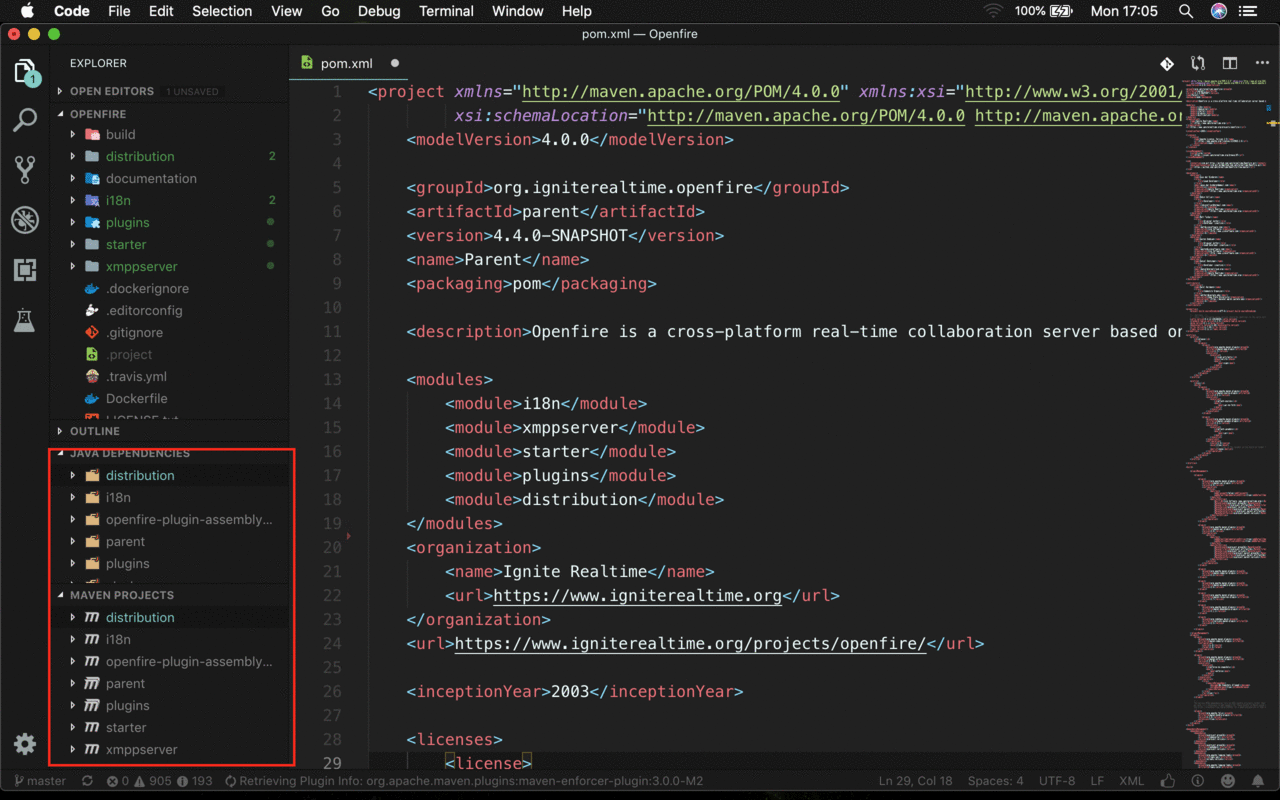Click the Split Editor Right icon
1280x800 pixels.
[x=1230, y=63]
